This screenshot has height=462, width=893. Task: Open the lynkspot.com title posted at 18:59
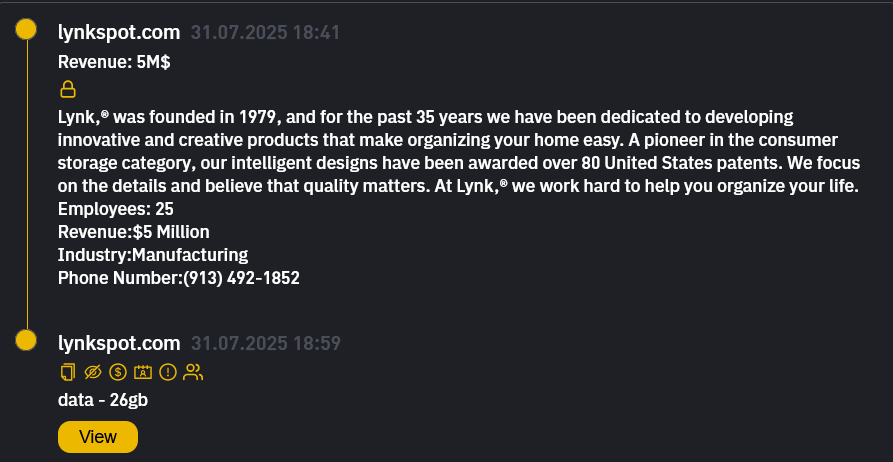pyautogui.click(x=119, y=343)
